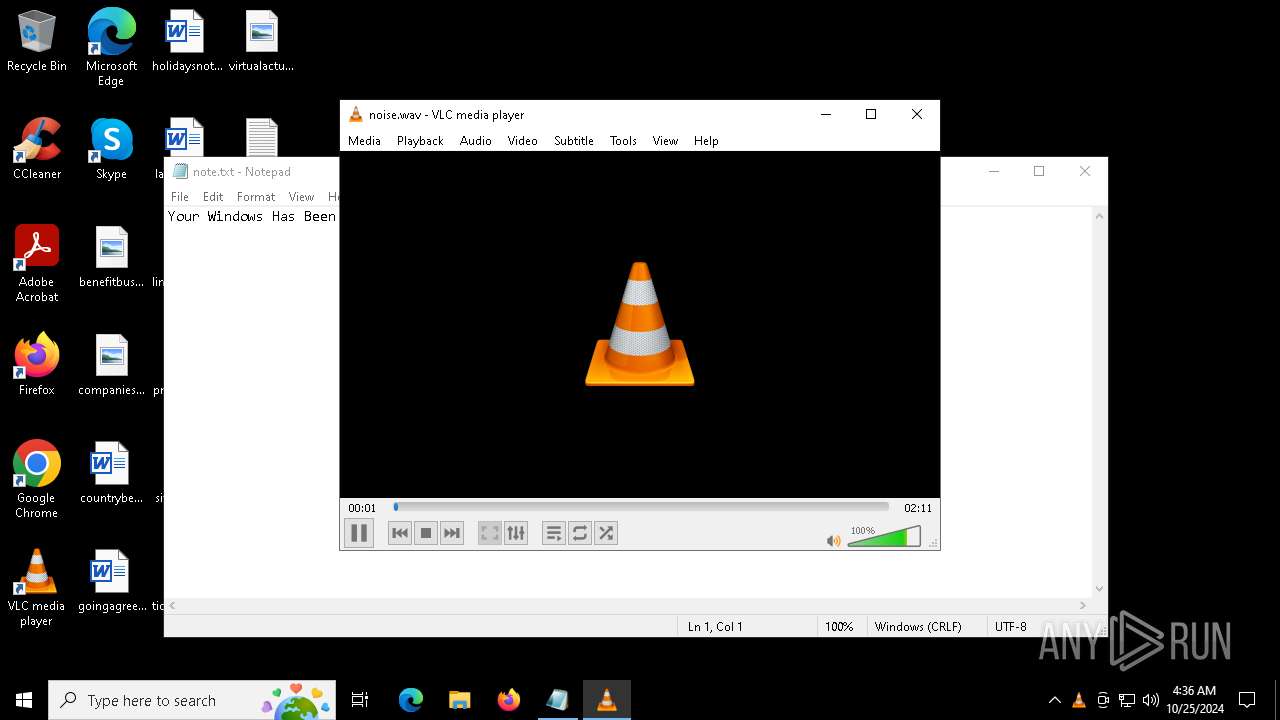Toggle VLC fullscreen mode

490,533
